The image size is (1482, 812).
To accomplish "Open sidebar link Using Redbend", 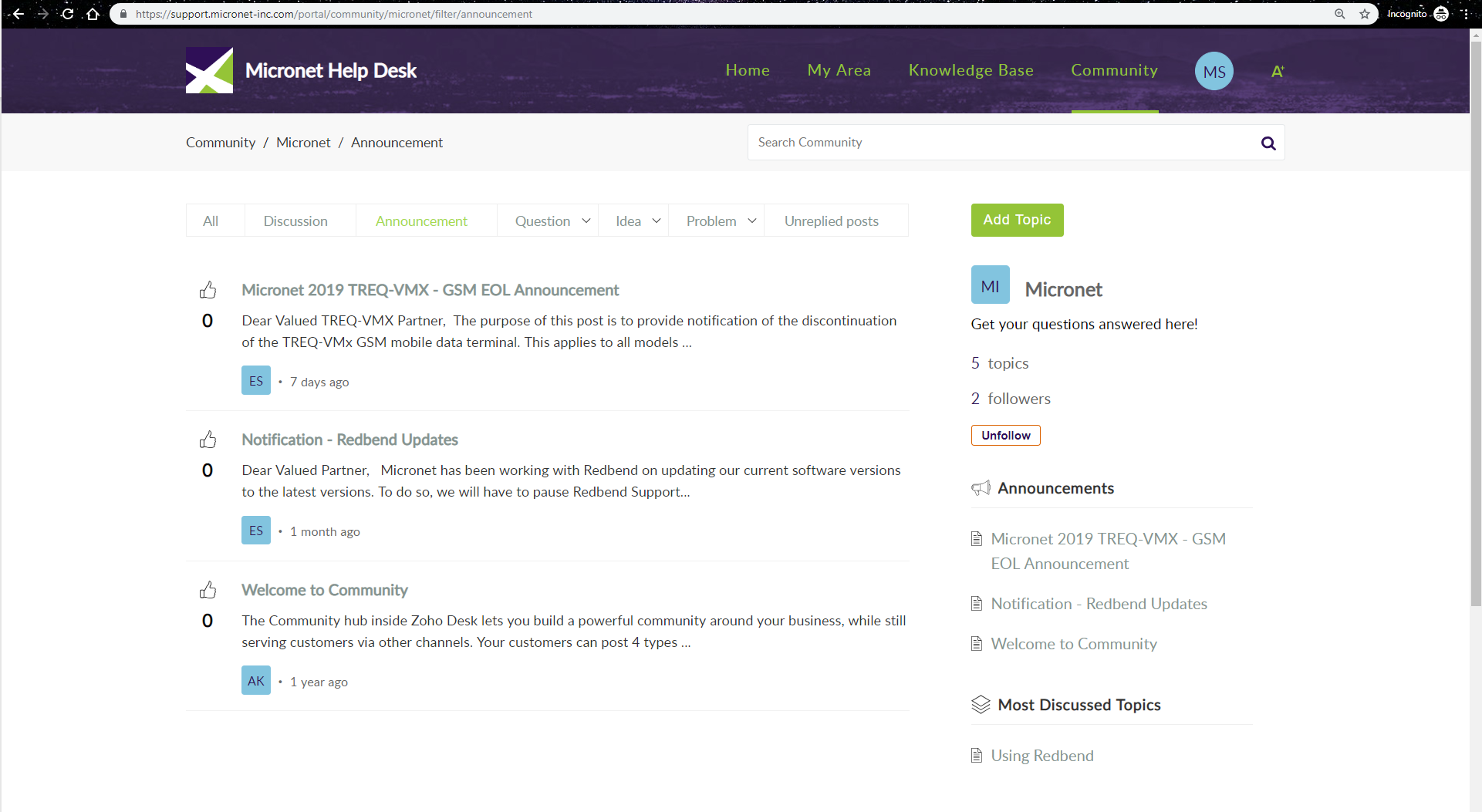I will coord(1042,756).
